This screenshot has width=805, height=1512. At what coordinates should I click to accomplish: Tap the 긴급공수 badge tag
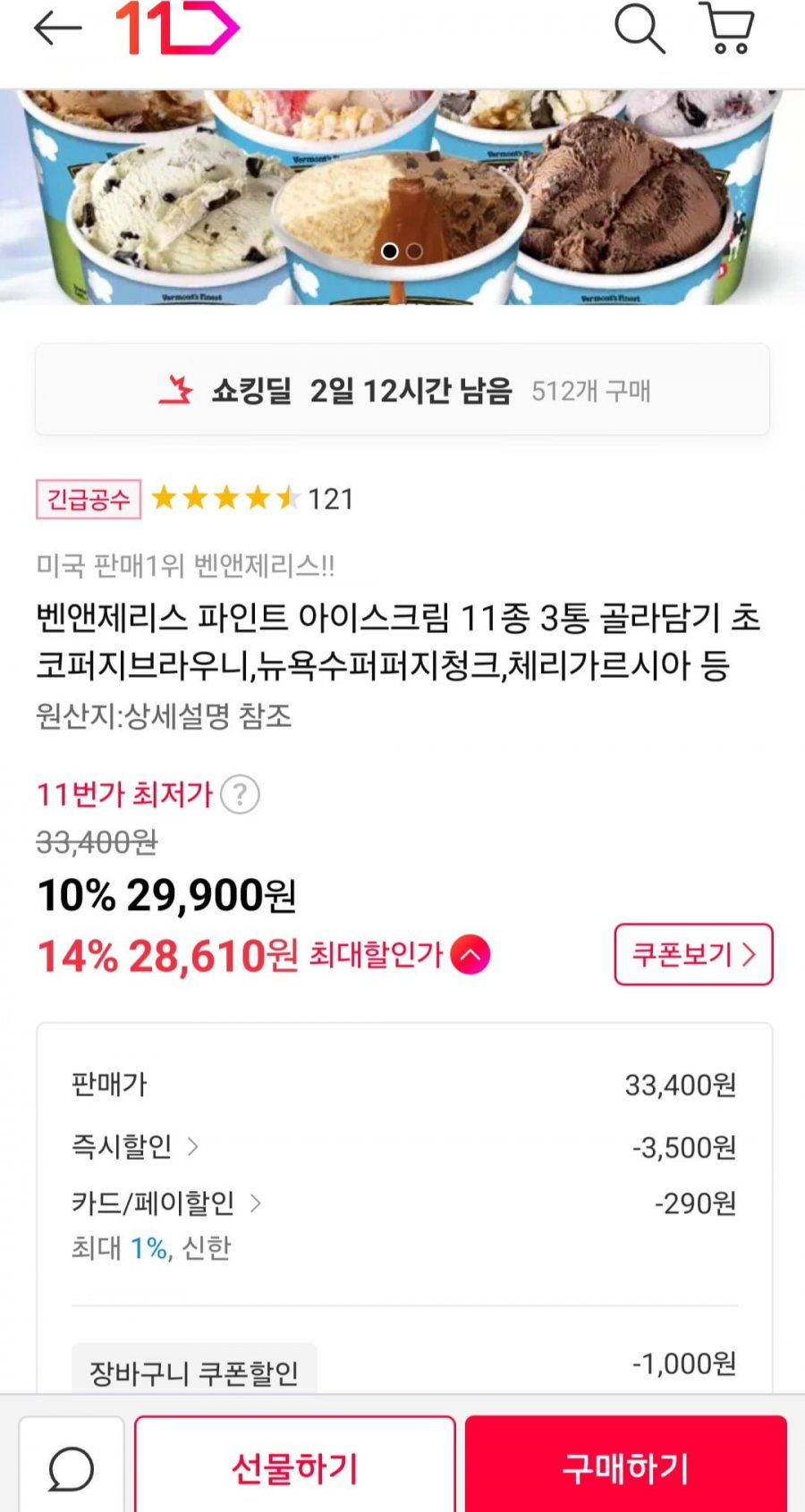[88, 499]
